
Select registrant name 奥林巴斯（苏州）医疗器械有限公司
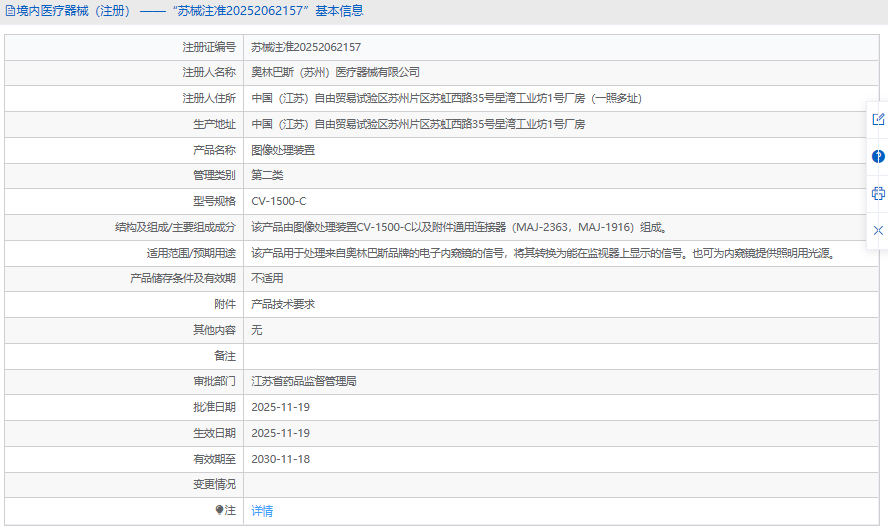(x=335, y=72)
